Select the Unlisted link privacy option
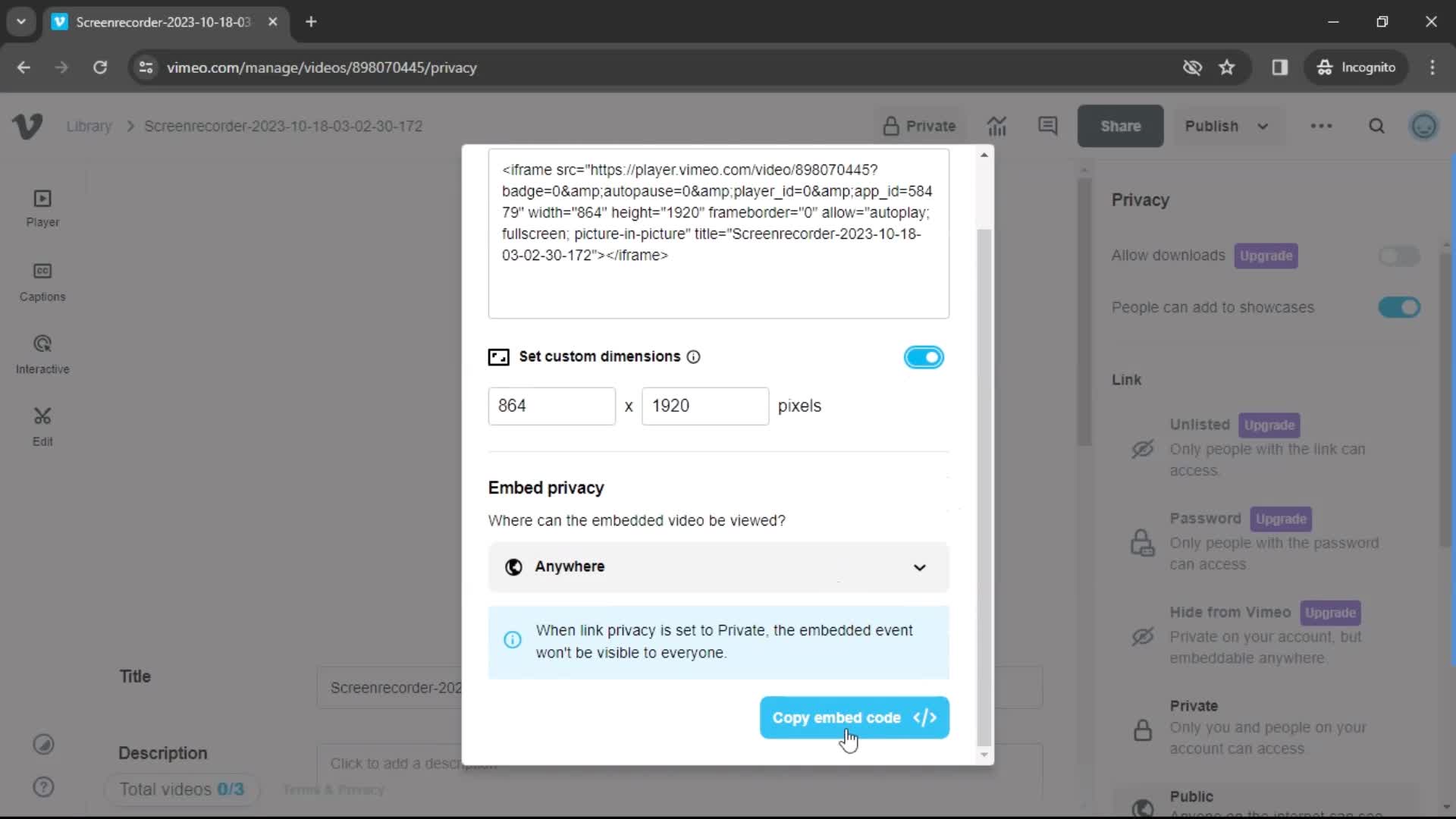Viewport: 1456px width, 819px height. [1266, 447]
